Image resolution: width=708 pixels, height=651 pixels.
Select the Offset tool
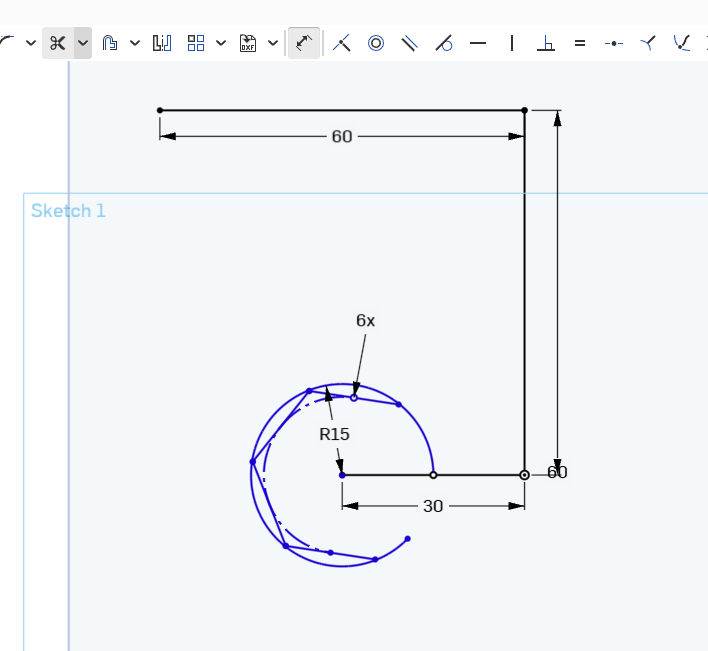click(x=110, y=43)
